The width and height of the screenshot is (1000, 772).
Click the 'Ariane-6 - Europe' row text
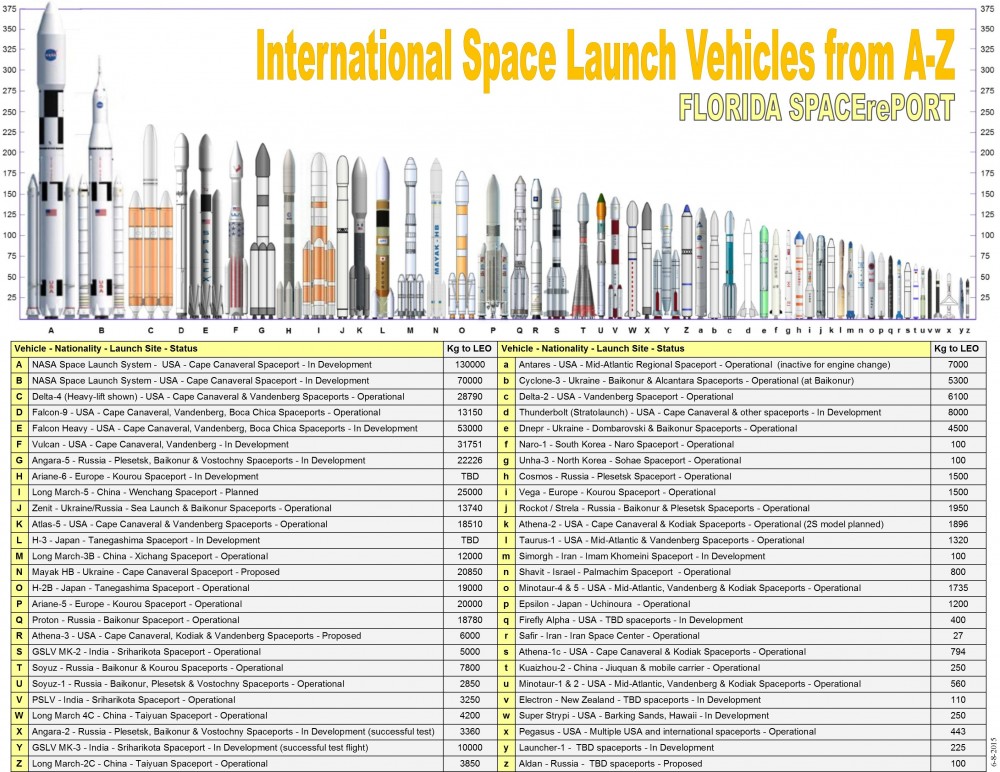[145, 476]
